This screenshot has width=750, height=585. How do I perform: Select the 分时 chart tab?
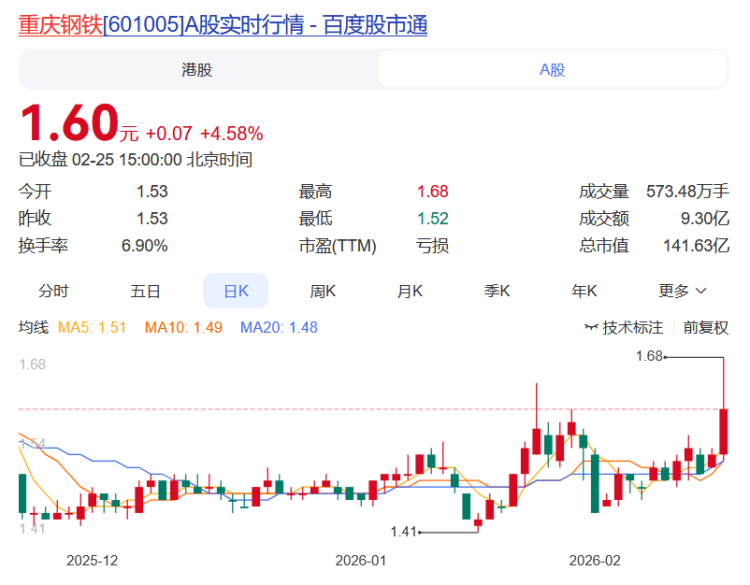point(54,291)
